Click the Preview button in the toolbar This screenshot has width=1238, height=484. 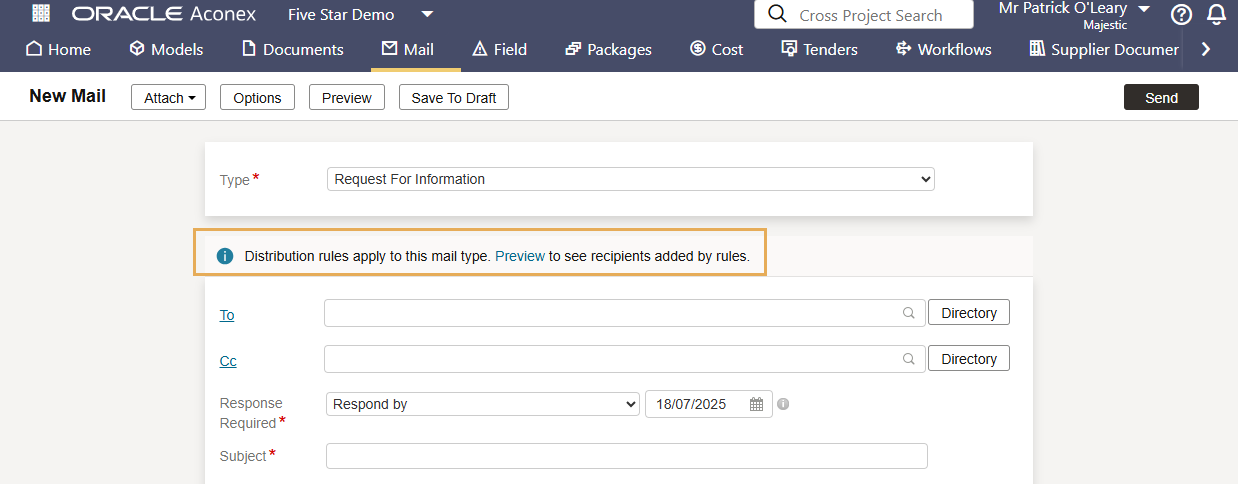[347, 97]
